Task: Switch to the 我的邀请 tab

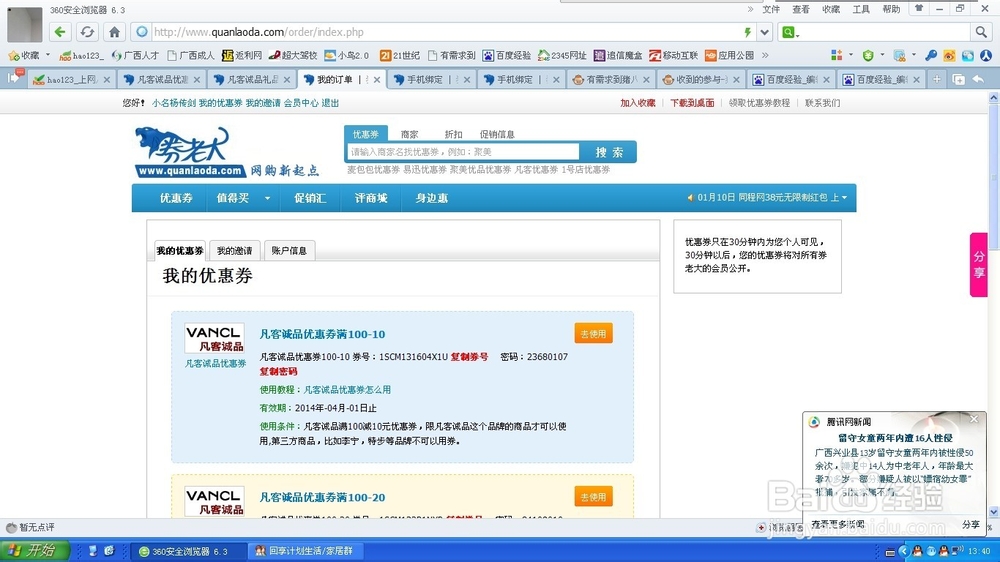Action: coord(234,251)
